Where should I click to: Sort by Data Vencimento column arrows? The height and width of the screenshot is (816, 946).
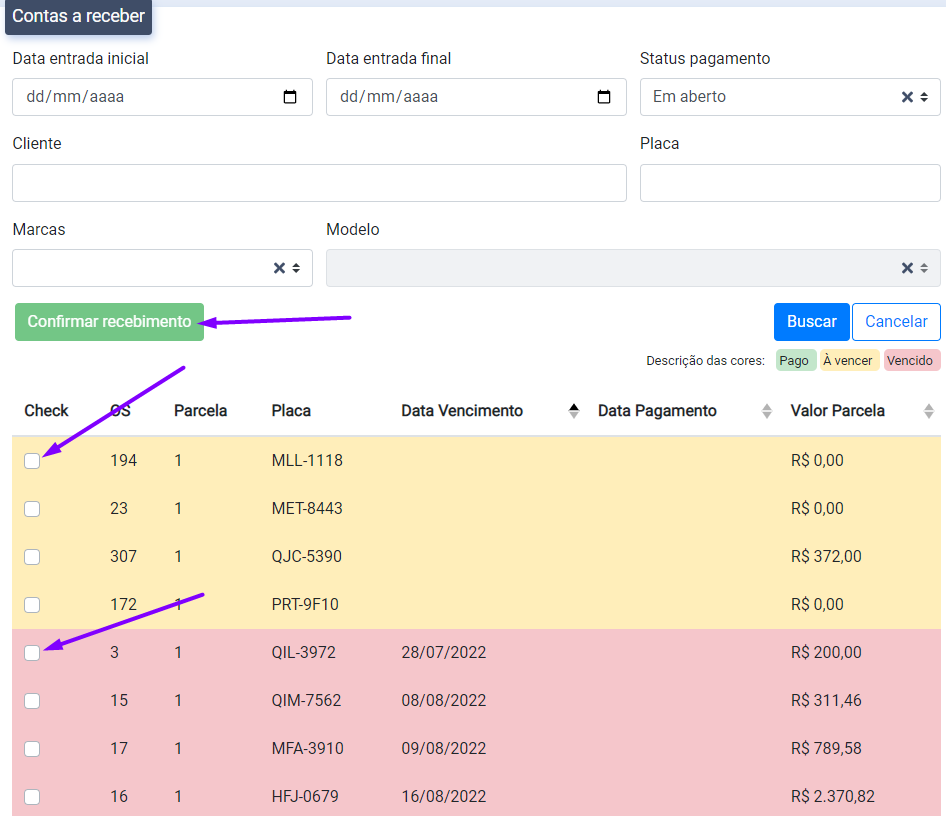point(574,410)
